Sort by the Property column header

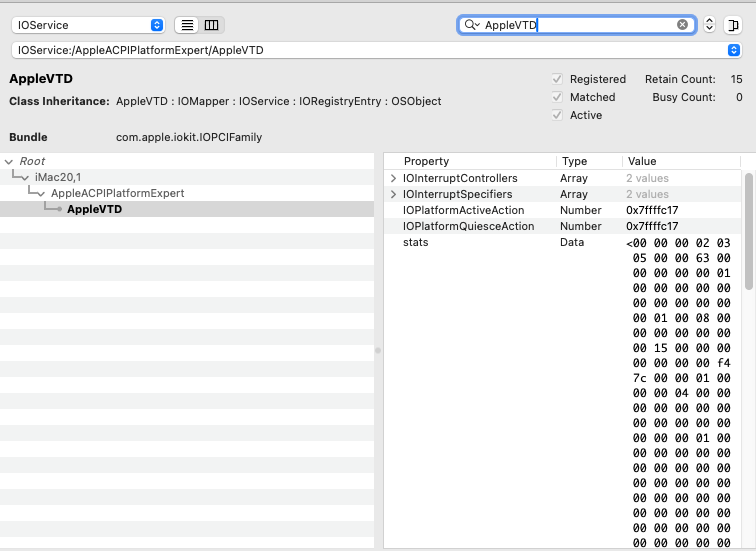coord(470,161)
